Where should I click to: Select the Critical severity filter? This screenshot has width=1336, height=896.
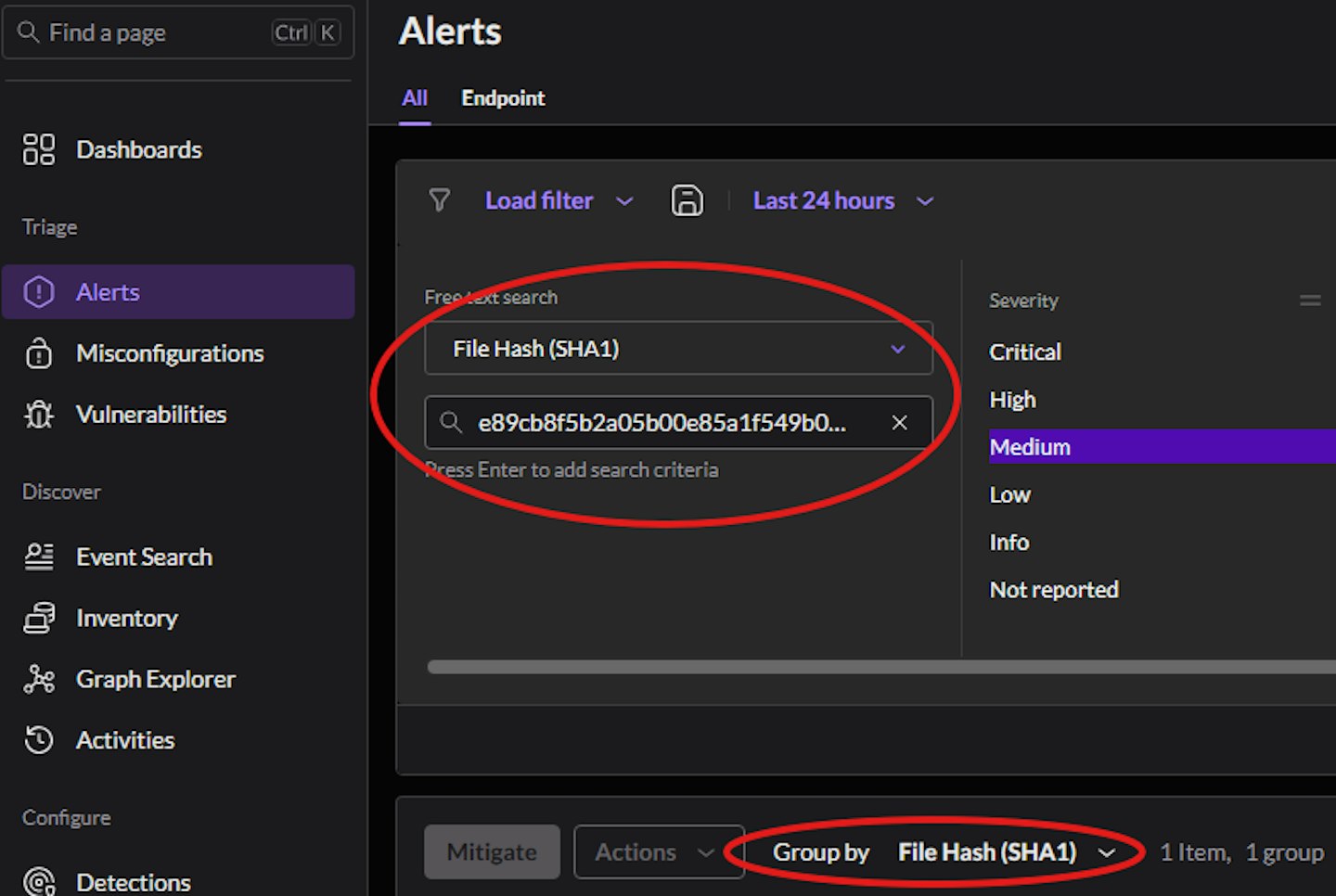(1025, 352)
